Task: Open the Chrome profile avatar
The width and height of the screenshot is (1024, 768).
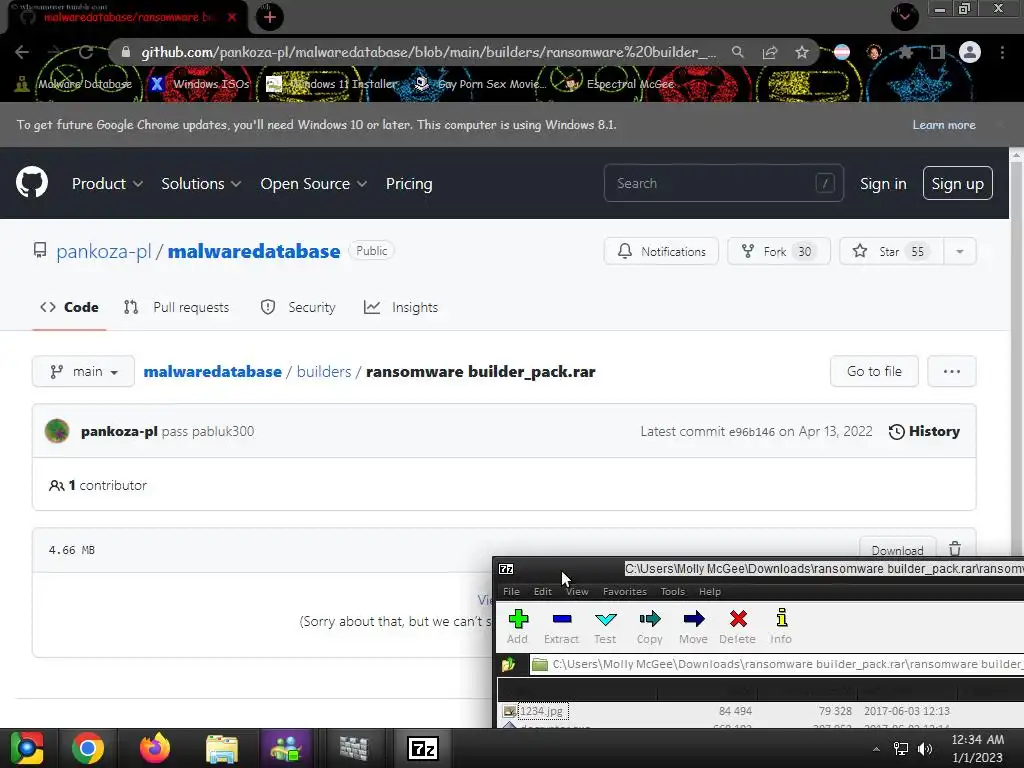Action: click(x=970, y=52)
